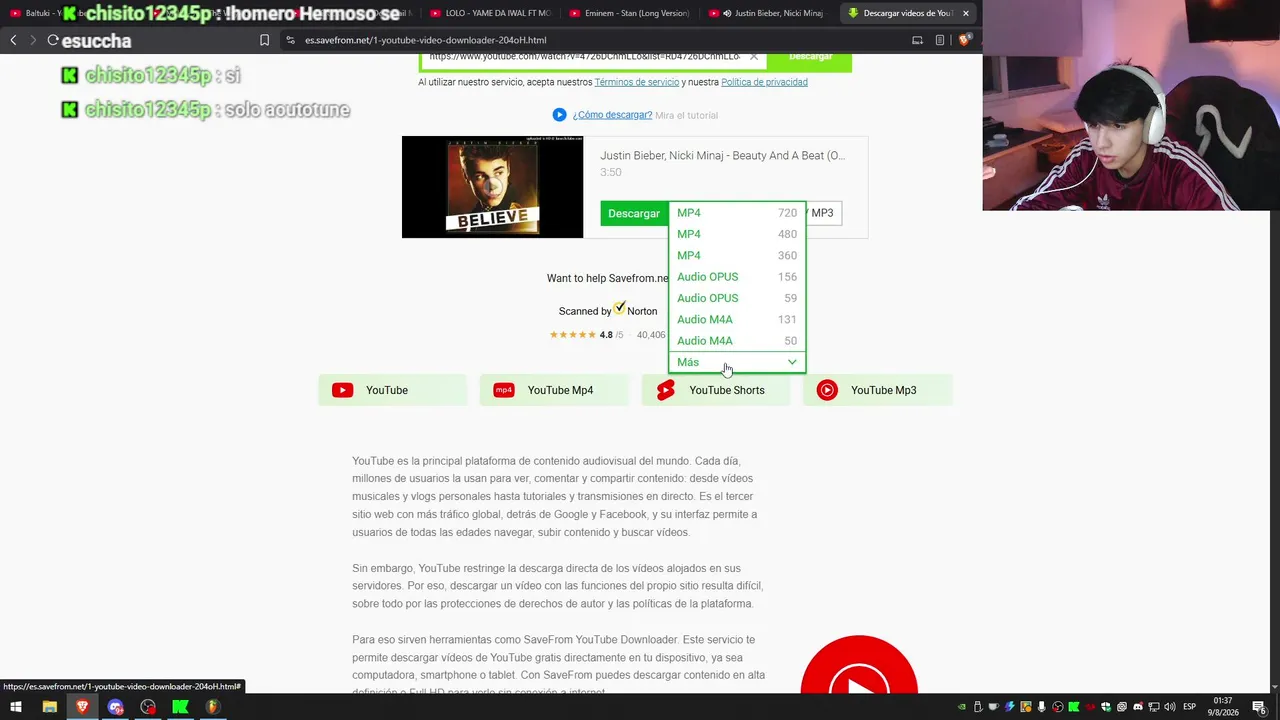Image resolution: width=1280 pixels, height=720 pixels.
Task: Open File Explorer from the taskbar
Action: pos(49,707)
